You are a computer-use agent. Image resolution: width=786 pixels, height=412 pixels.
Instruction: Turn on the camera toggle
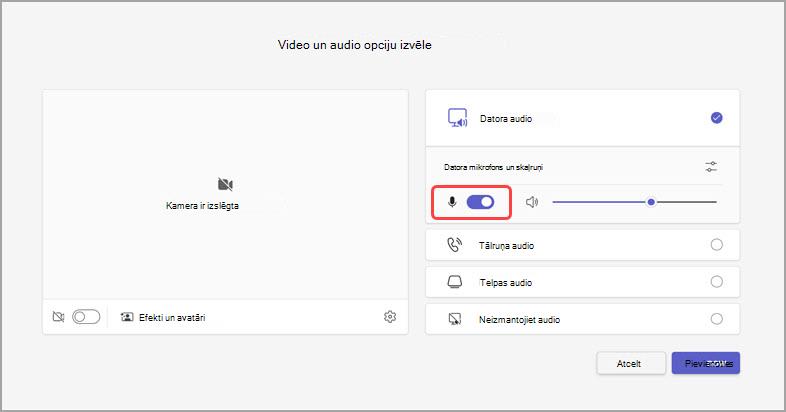[x=86, y=317]
